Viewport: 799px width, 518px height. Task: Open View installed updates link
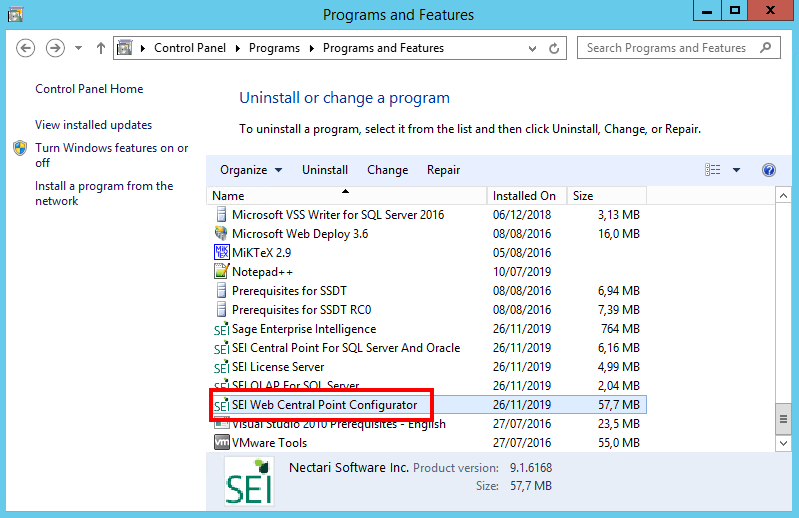pyautogui.click(x=93, y=125)
